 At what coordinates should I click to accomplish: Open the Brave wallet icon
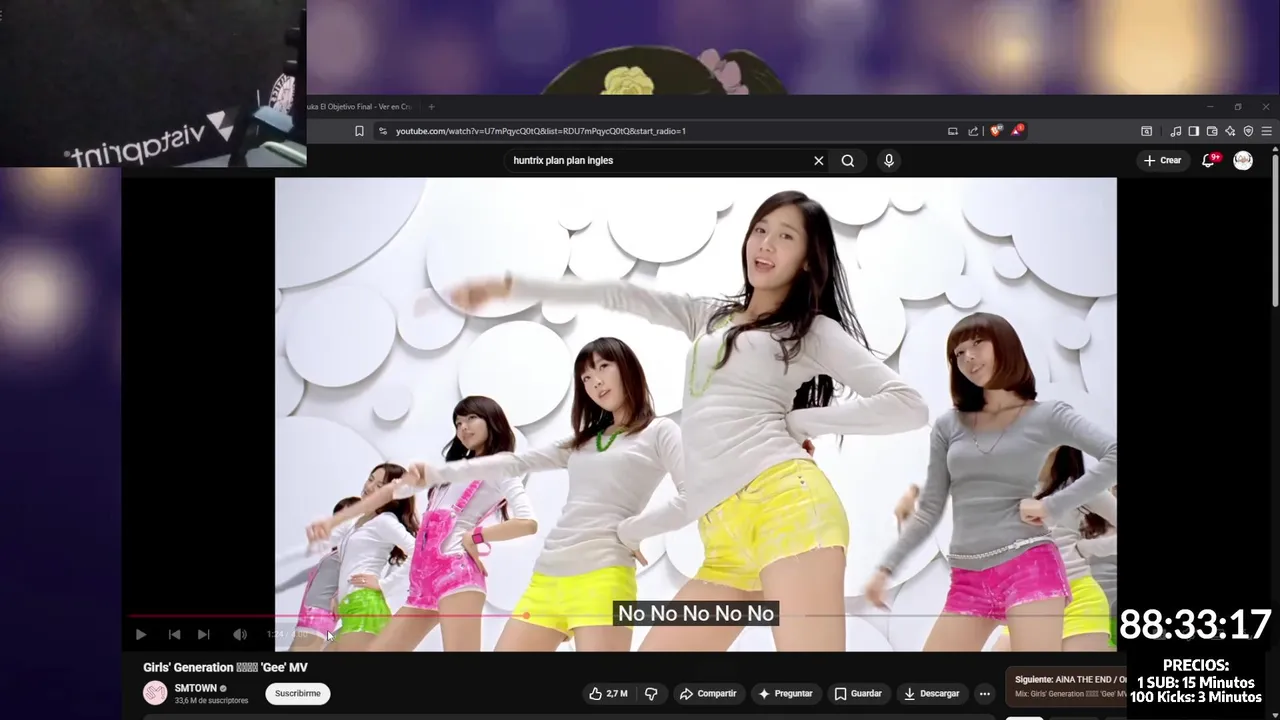(1212, 131)
